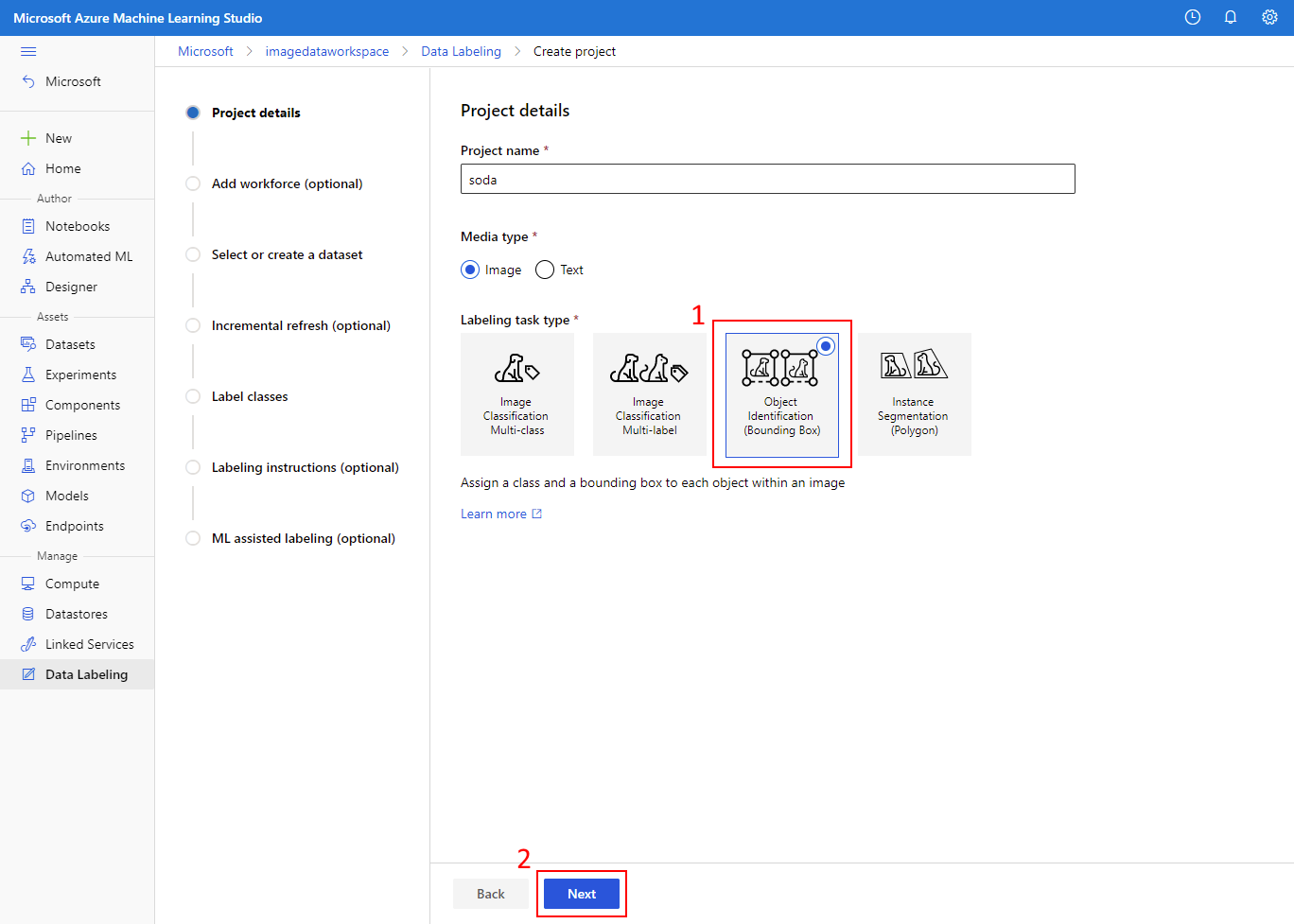
Task: Click the Pipelines icon
Action: [28, 435]
